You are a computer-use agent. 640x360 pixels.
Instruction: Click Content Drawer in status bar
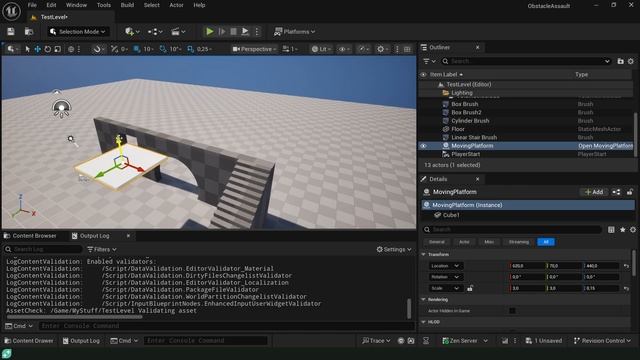point(29,341)
